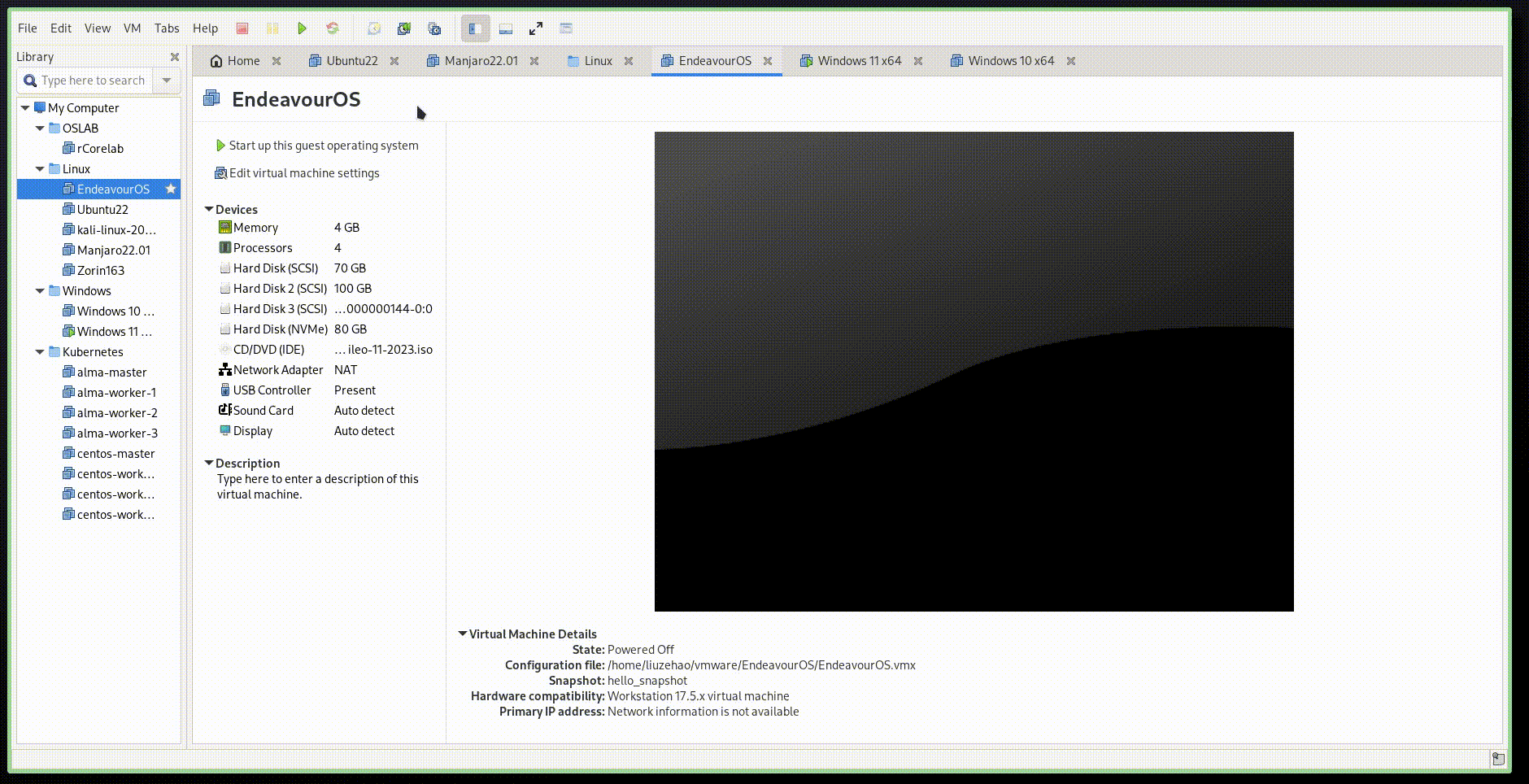The image size is (1529, 784).
Task: Select alma-worker-2 in the library
Action: click(117, 412)
